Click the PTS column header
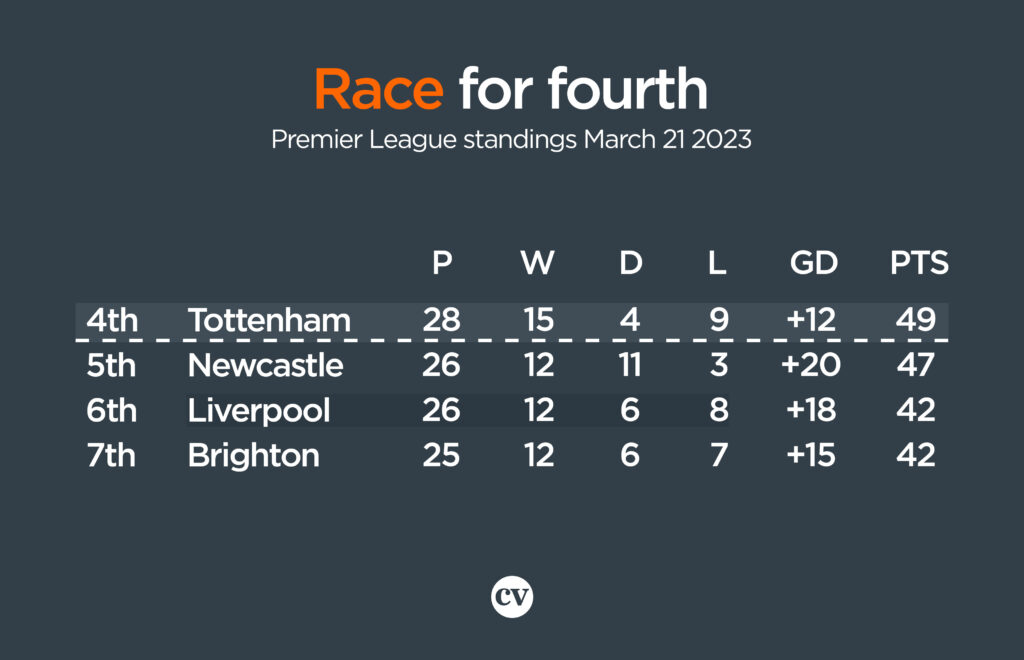 (x=919, y=262)
